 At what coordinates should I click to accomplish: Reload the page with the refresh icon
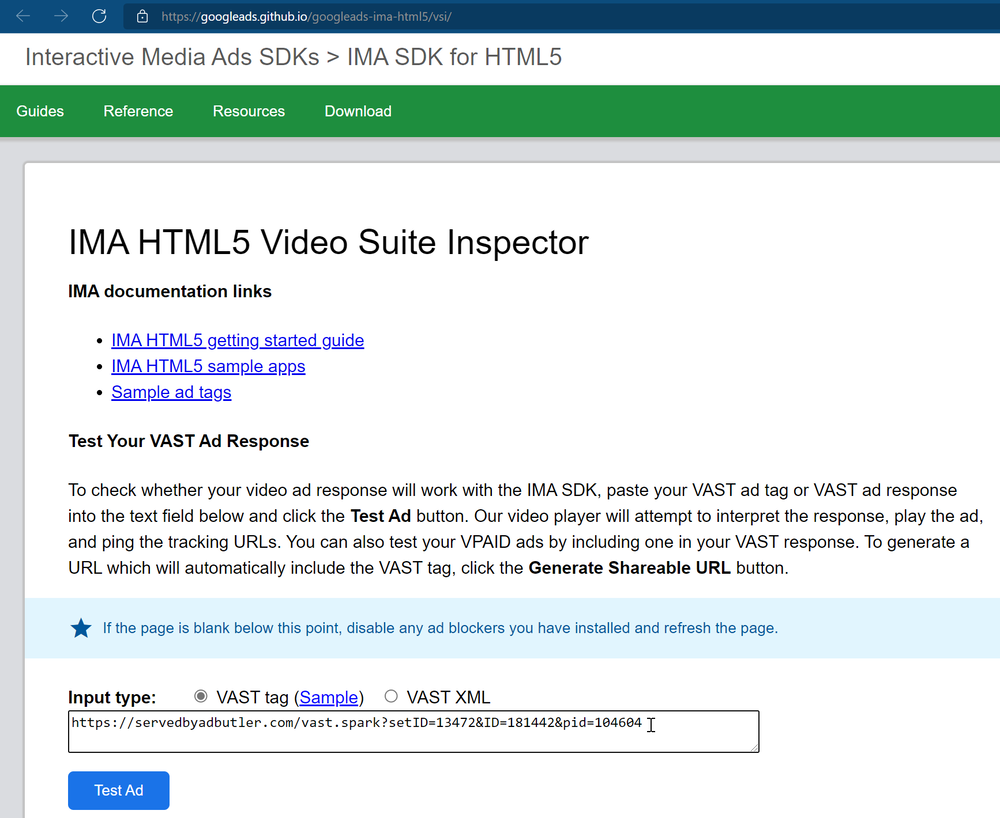click(x=99, y=16)
